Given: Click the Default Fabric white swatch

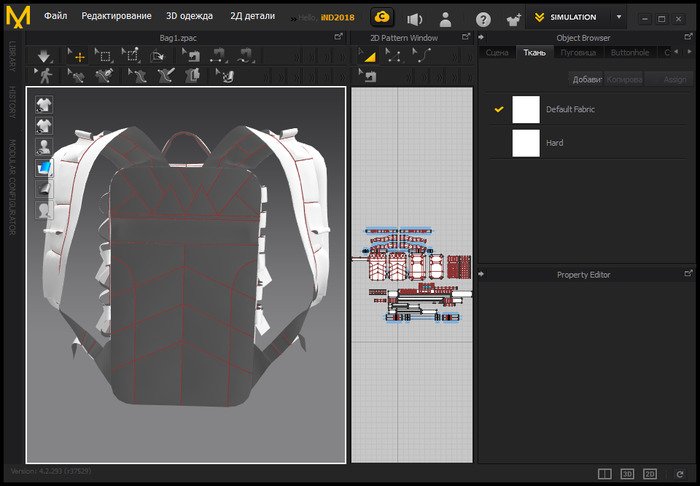Looking at the screenshot, I should click(526, 109).
